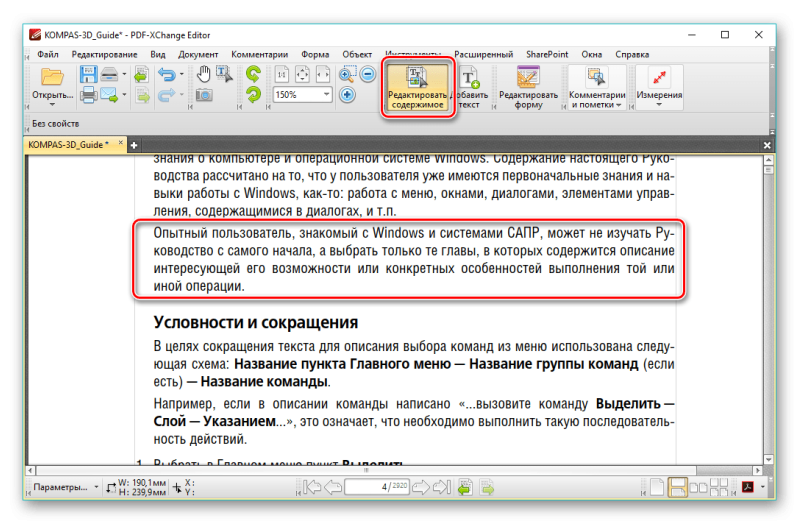Screen dimensions: 800x524
Task: Go to previous page arrow
Action: click(x=333, y=487)
